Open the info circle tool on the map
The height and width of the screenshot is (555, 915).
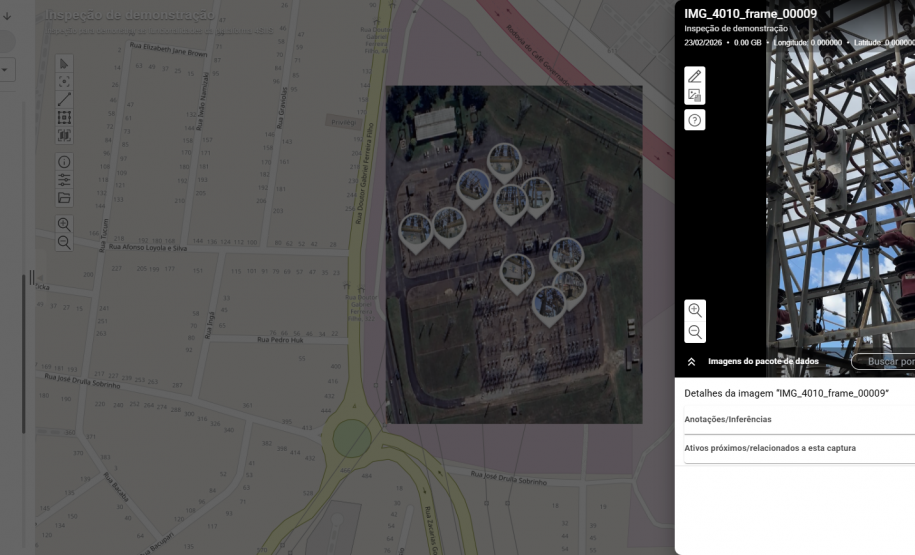pyautogui.click(x=64, y=162)
